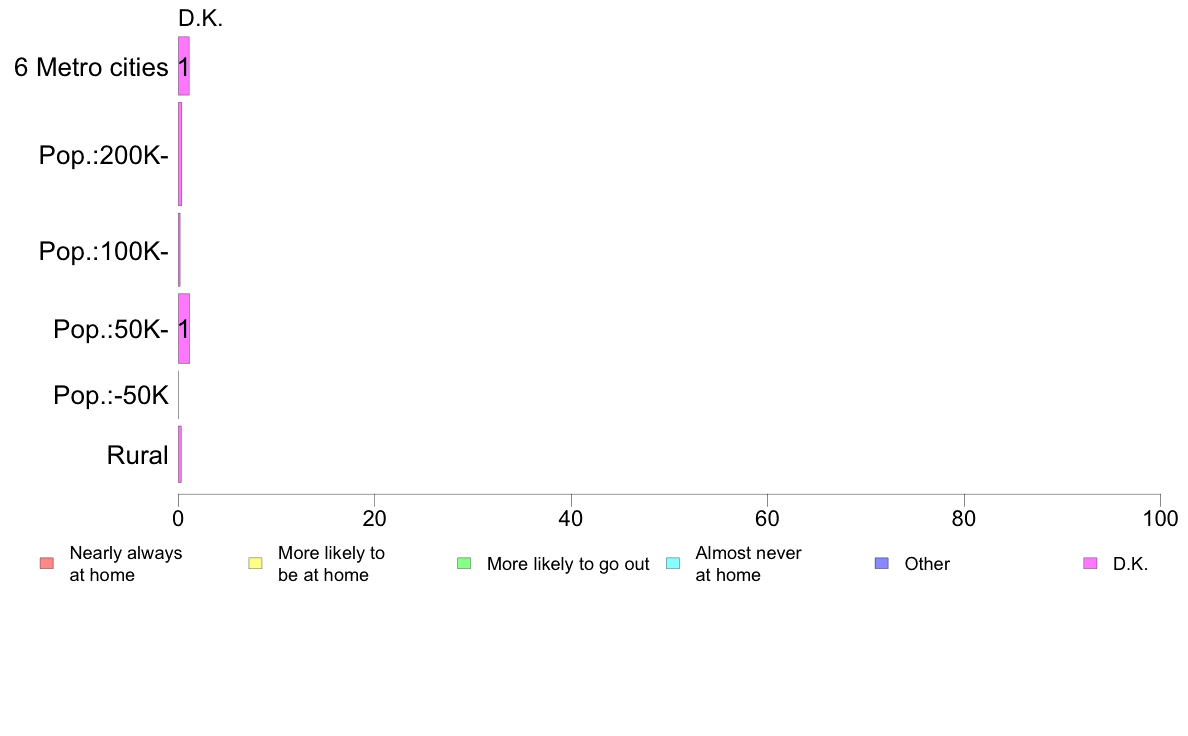Click the Other legend text
This screenshot has width=1188, height=736.
[x=927, y=564]
